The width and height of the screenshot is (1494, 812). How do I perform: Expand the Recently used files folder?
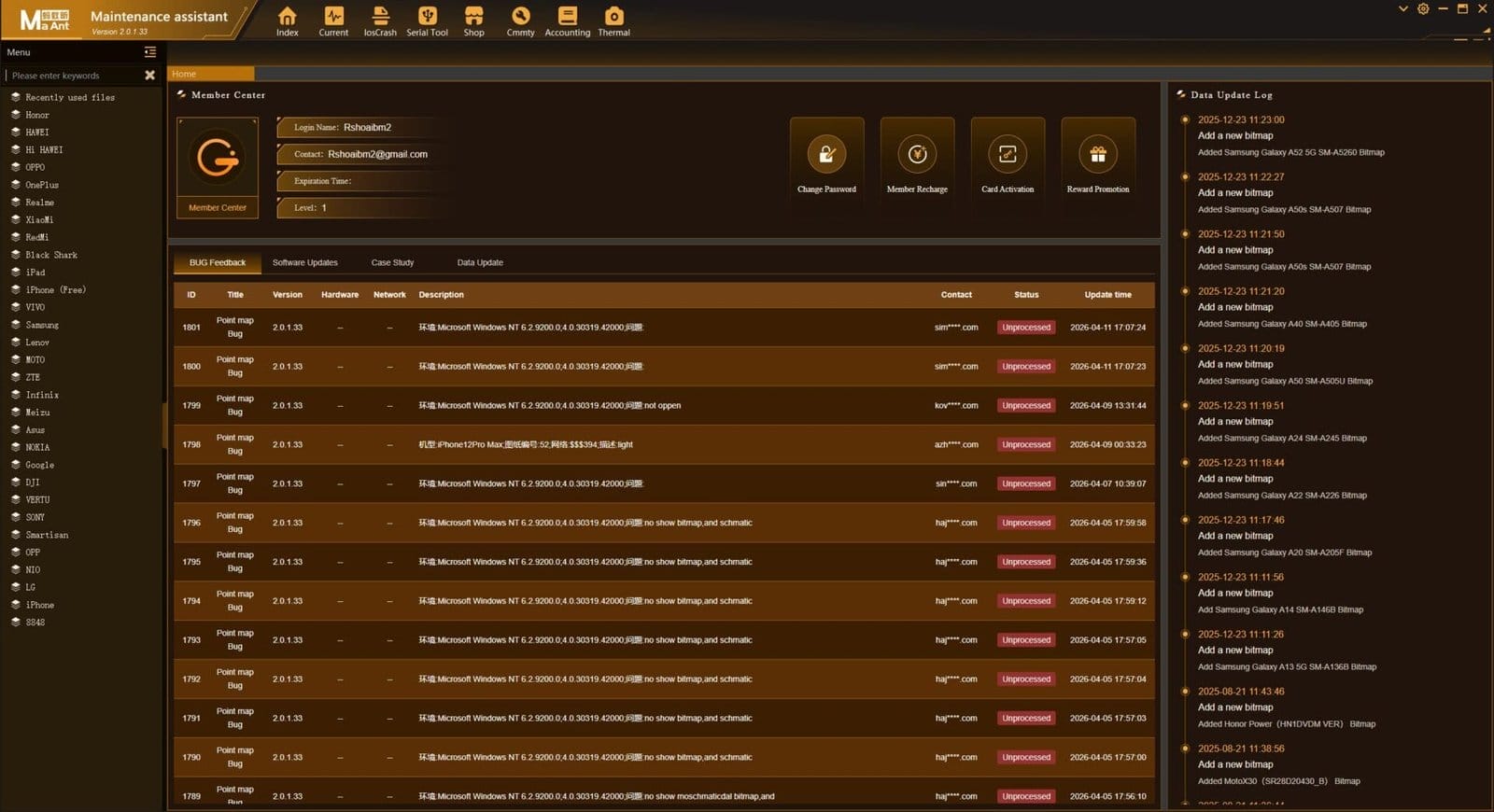pos(63,97)
